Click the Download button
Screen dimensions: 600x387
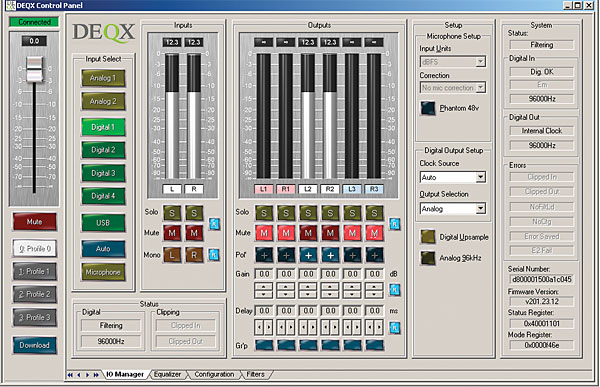(x=34, y=345)
